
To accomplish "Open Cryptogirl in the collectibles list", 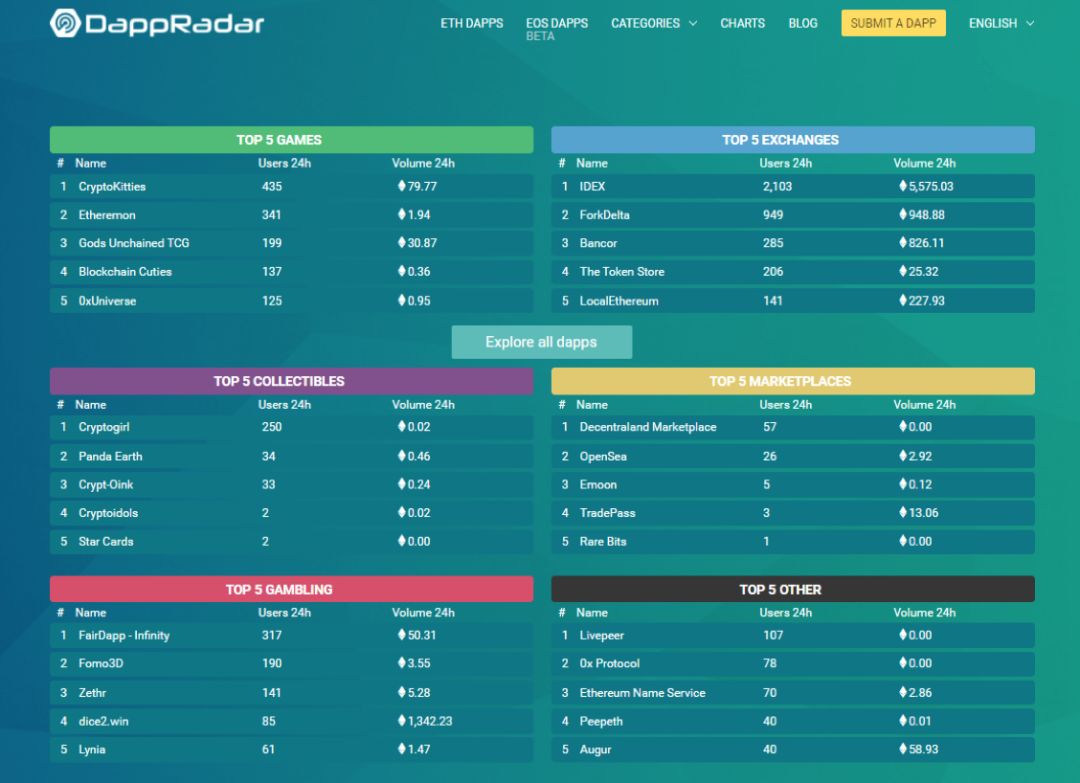I will pos(104,427).
